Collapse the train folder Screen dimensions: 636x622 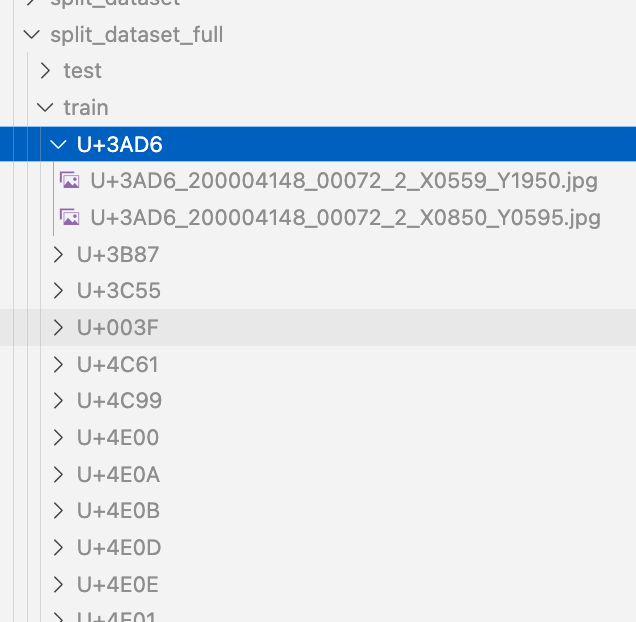pyautogui.click(x=44, y=107)
